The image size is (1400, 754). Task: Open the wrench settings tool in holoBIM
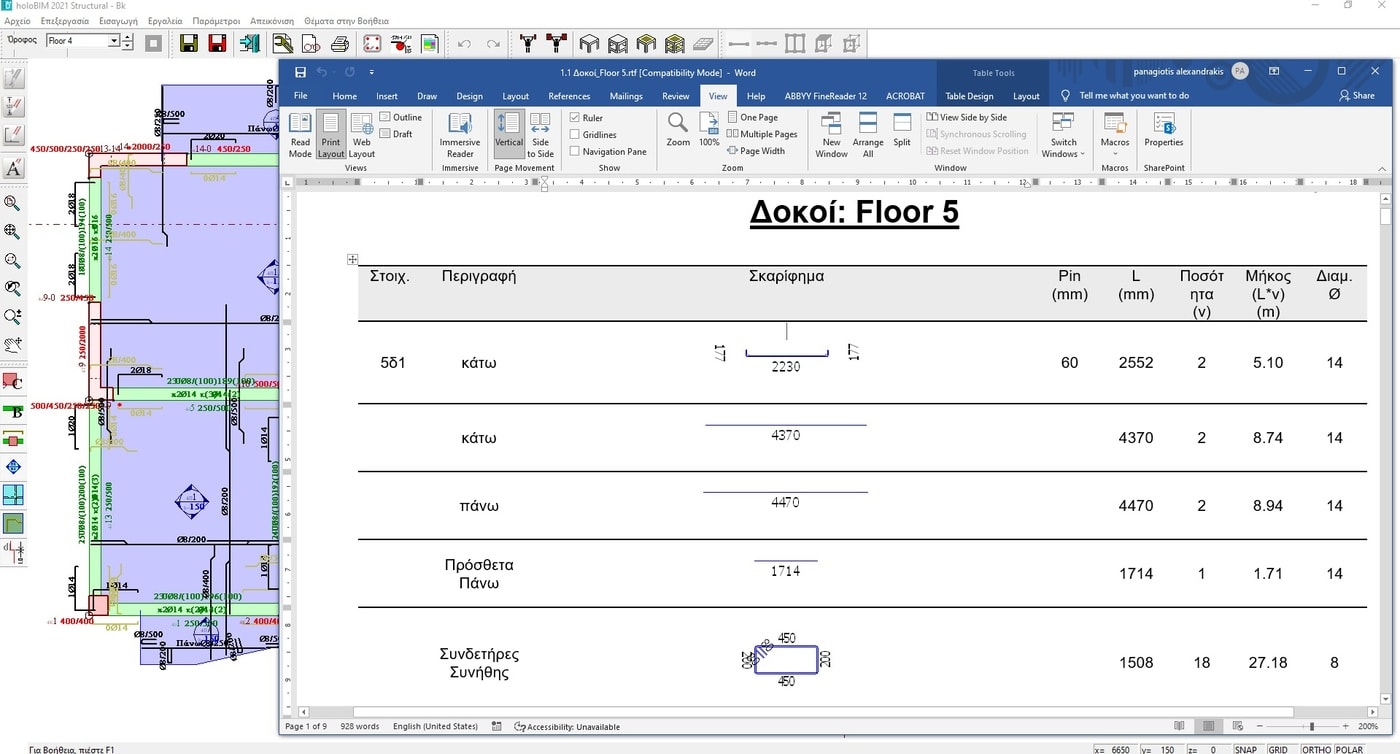click(282, 43)
